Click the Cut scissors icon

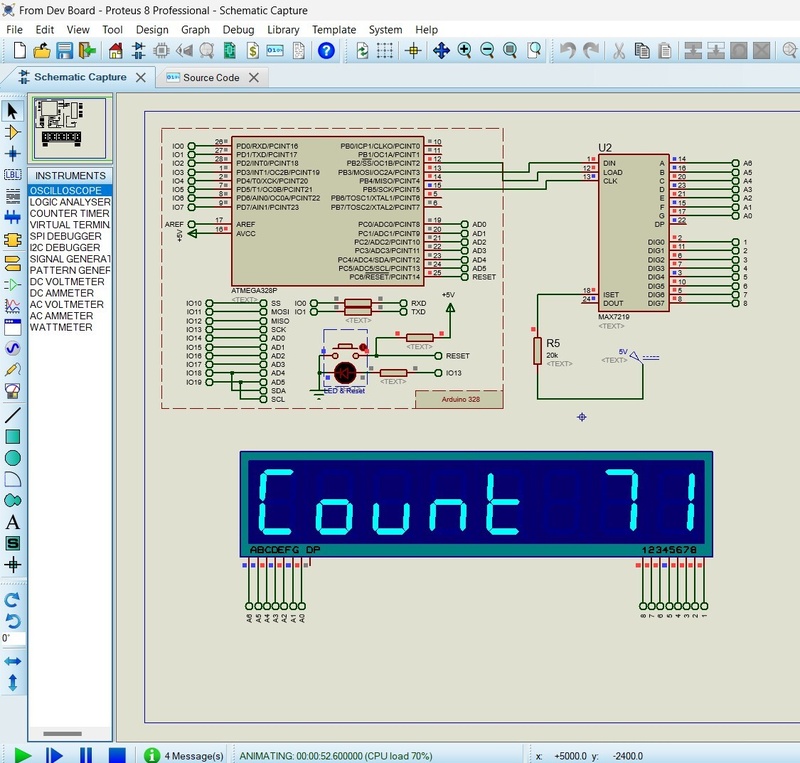(619, 51)
